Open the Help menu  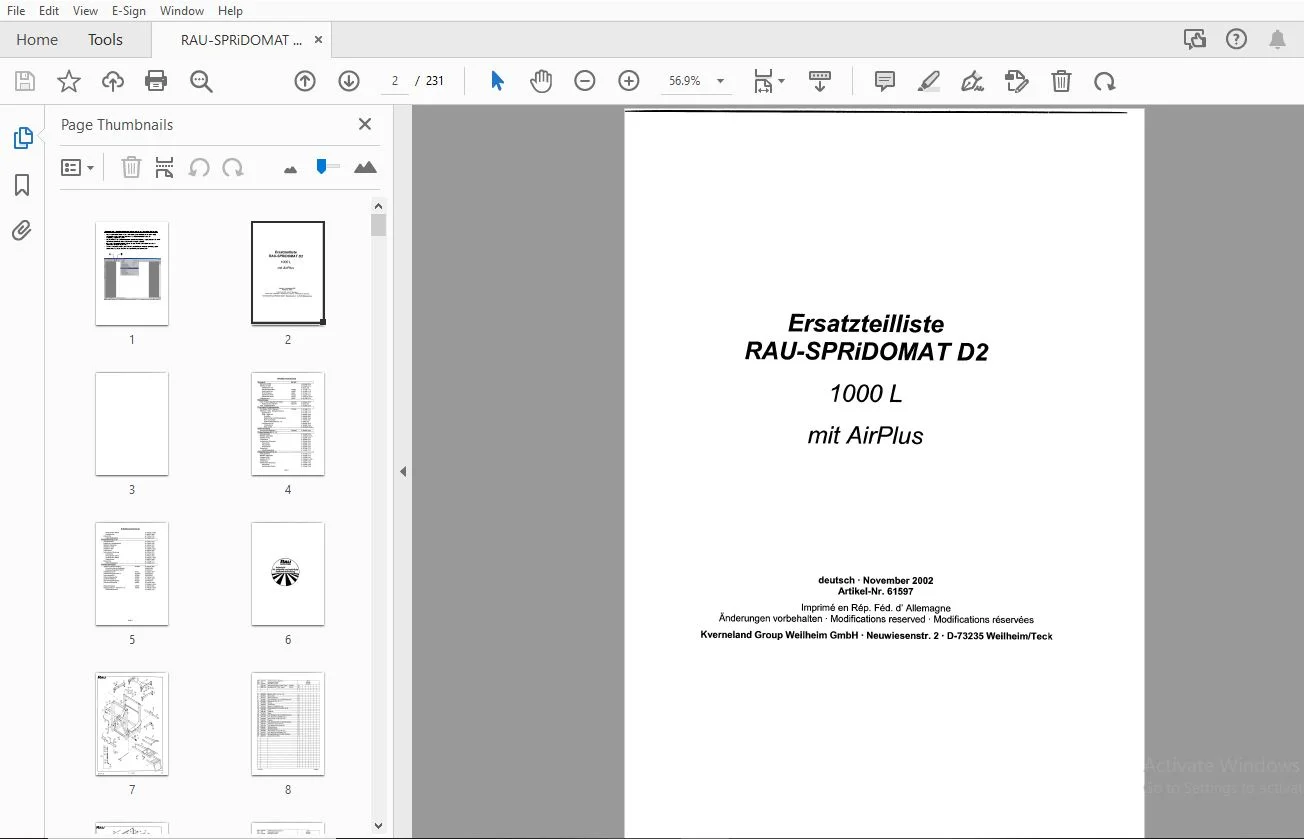230,11
